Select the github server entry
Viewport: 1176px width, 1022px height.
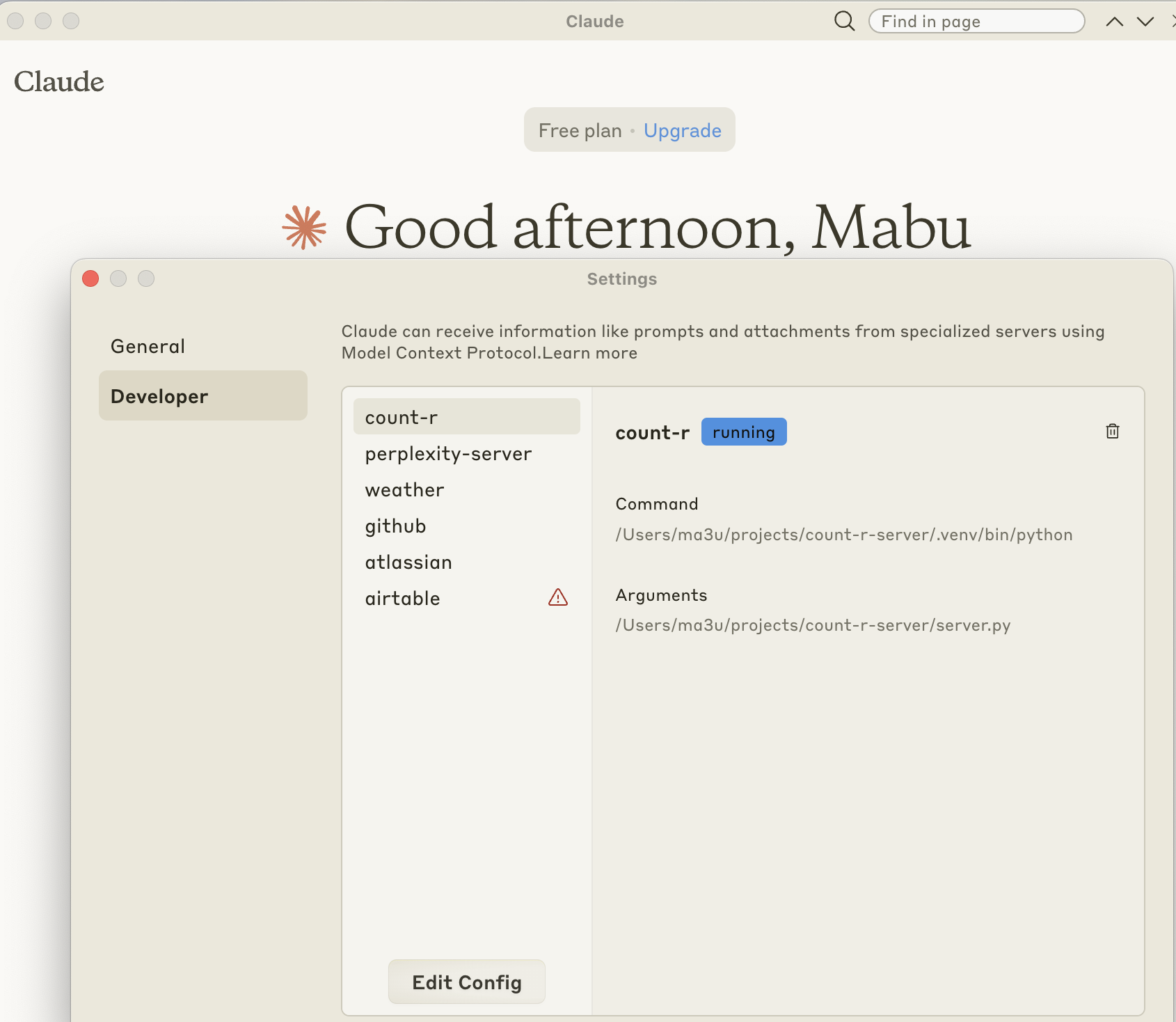466,526
